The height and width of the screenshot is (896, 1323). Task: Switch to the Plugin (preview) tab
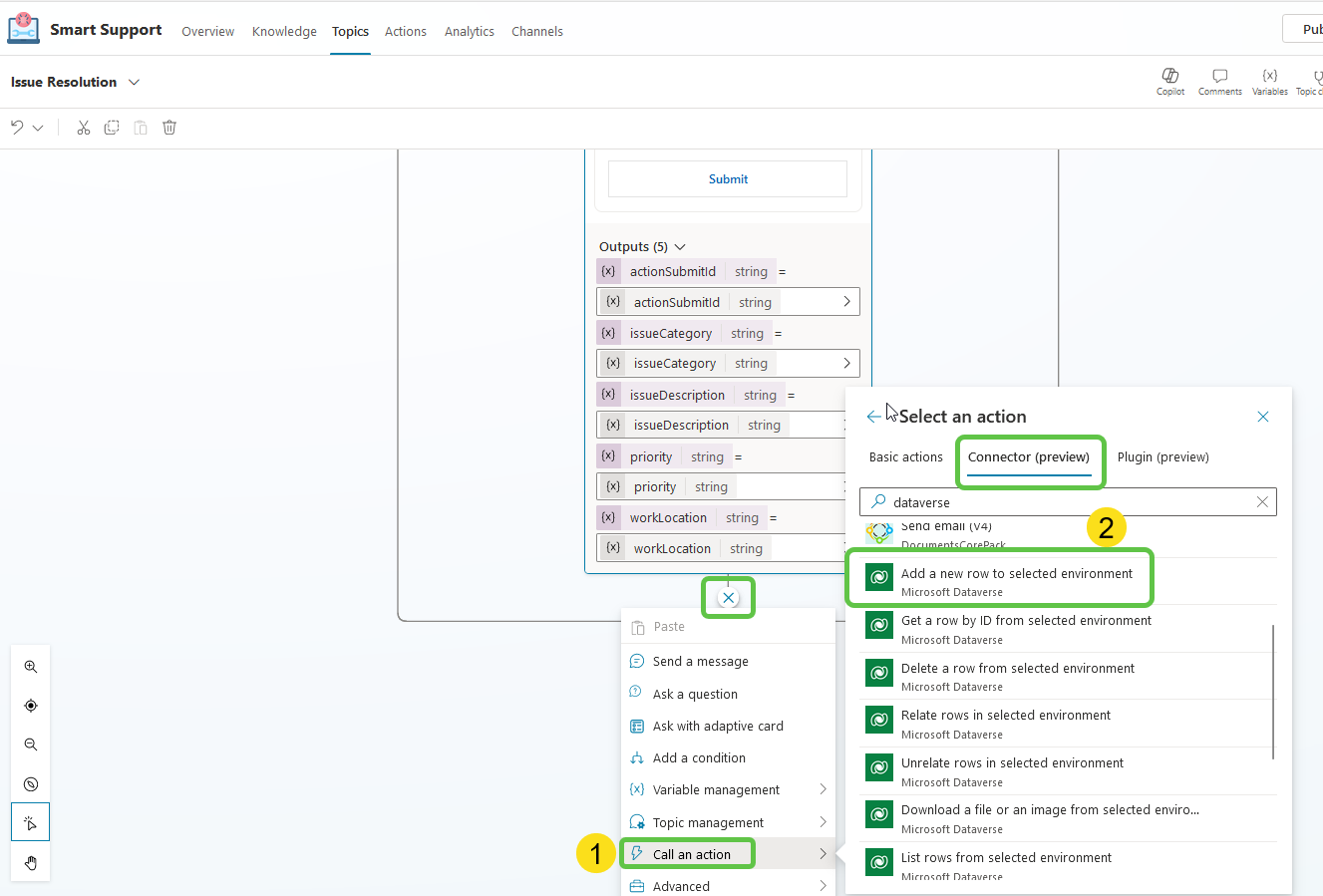click(x=1163, y=456)
